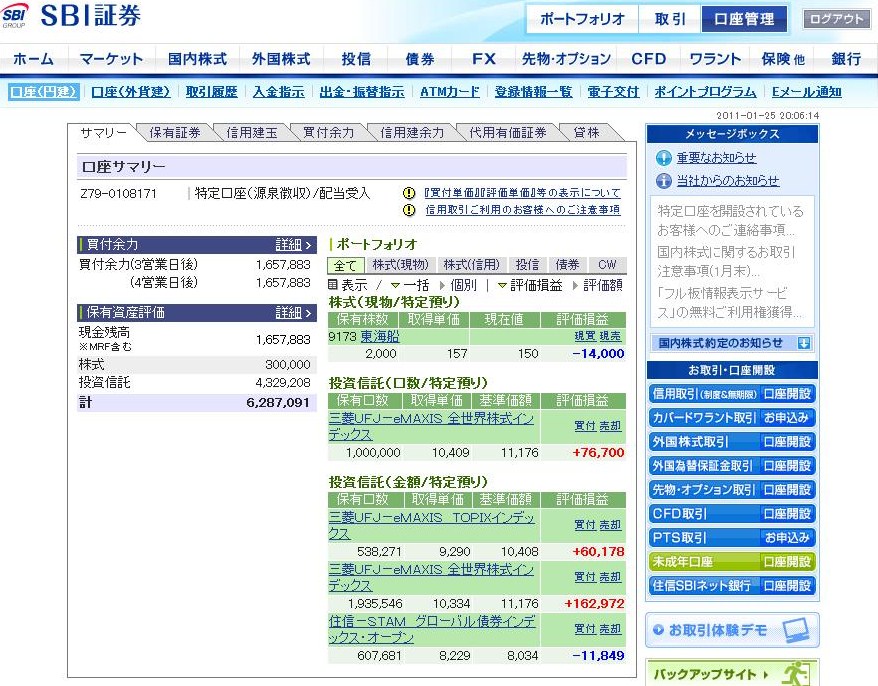Image resolution: width=878 pixels, height=686 pixels.
Task: Select 一括 display option
Action: (410, 285)
